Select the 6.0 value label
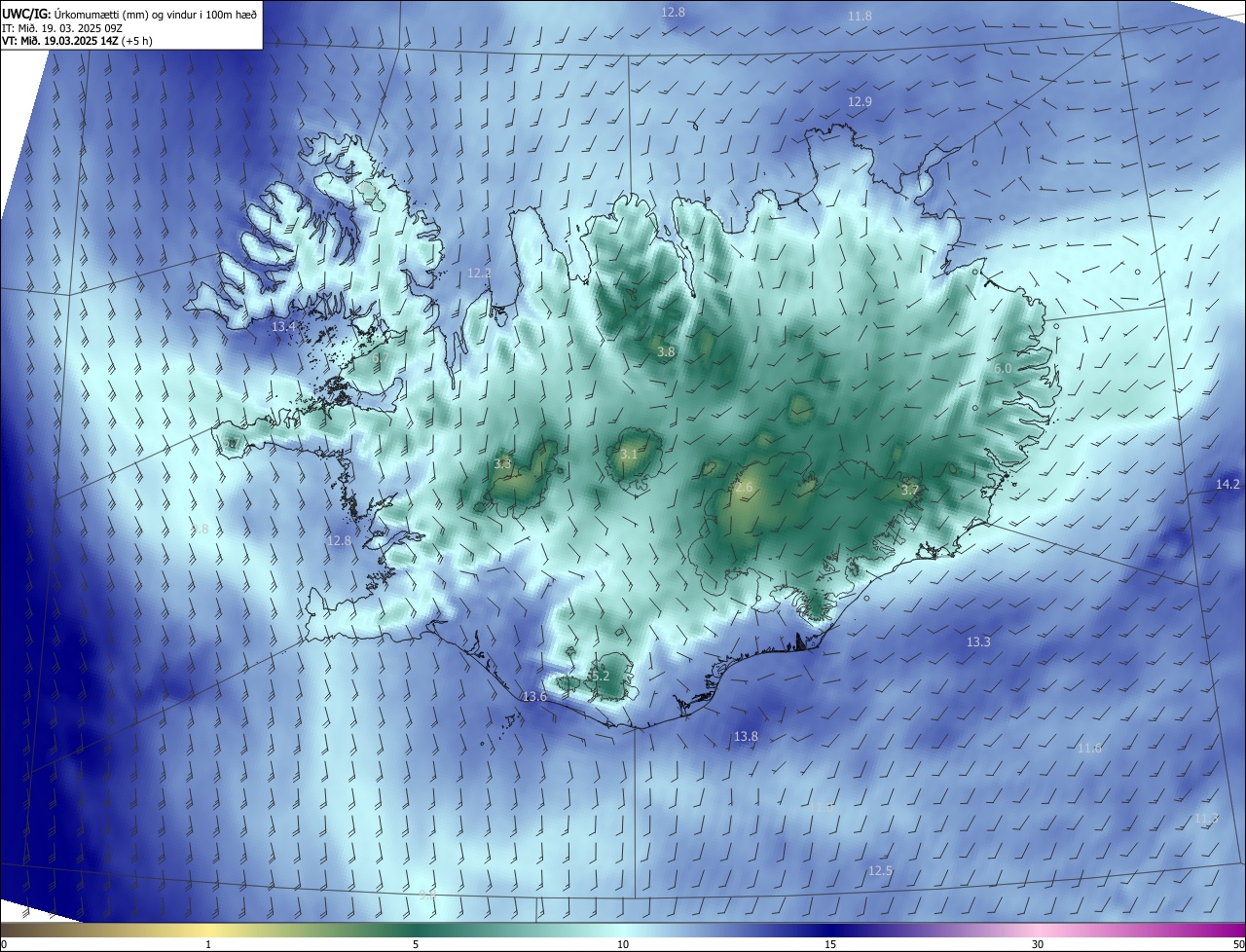The height and width of the screenshot is (952, 1246). point(1003,369)
